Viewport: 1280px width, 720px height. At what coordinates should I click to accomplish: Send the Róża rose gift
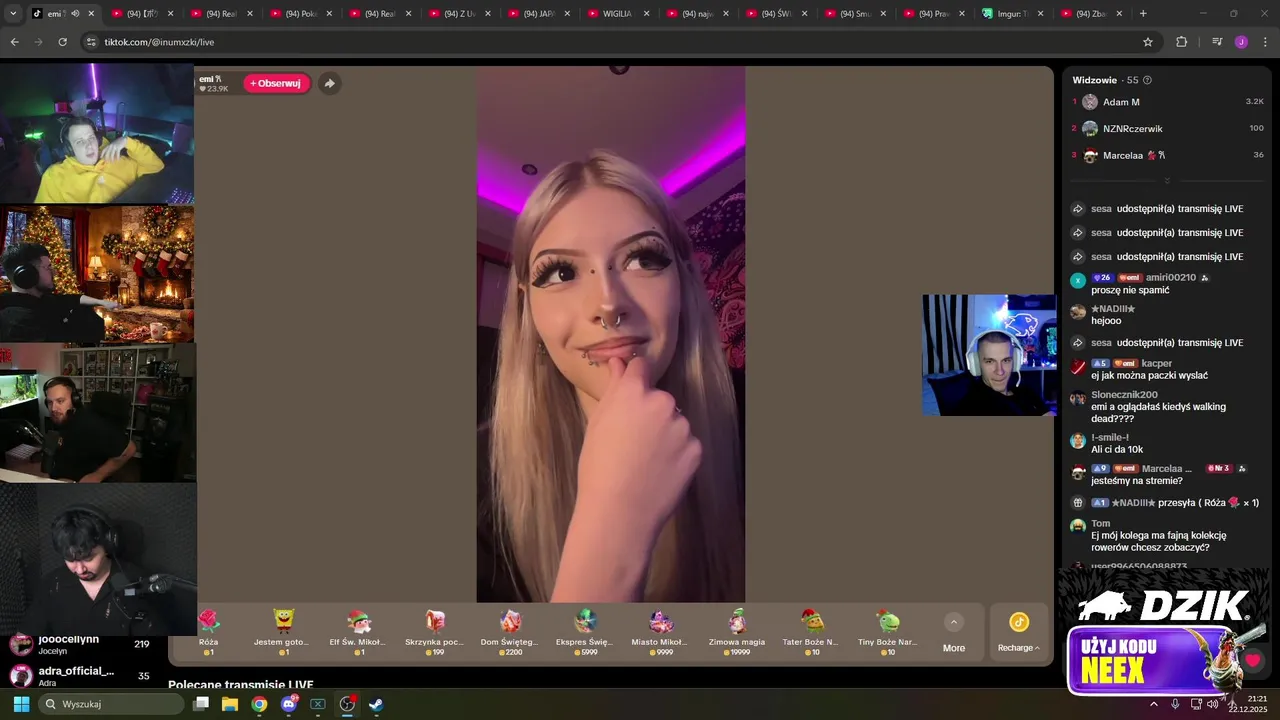click(208, 632)
